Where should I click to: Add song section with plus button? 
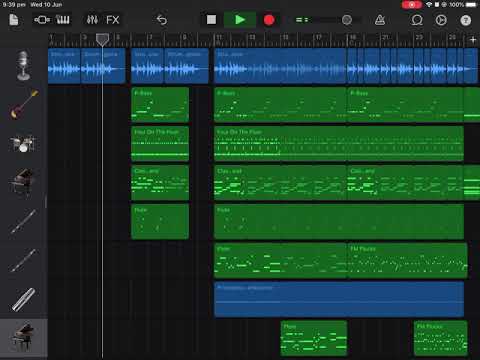click(473, 40)
